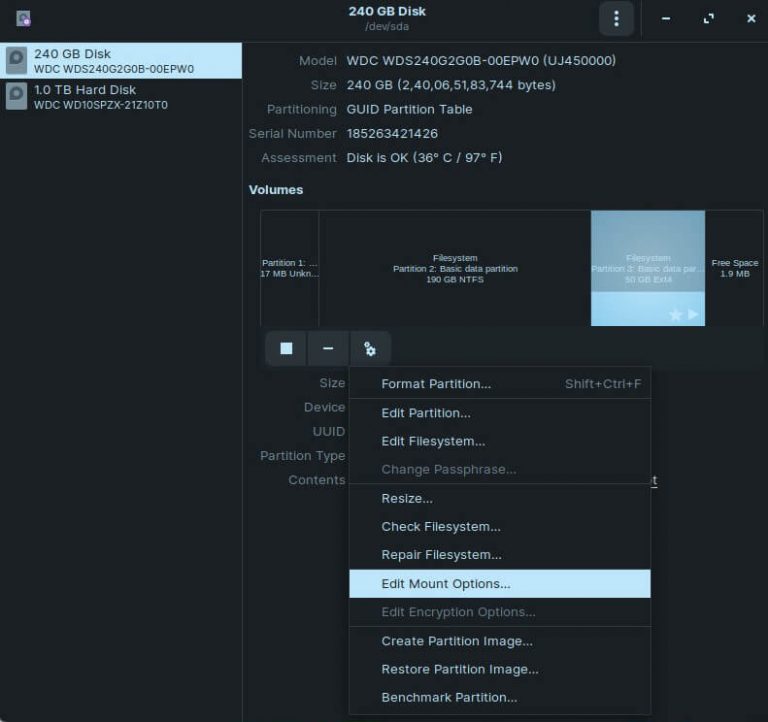Choose Resize from the partition menu
768x722 pixels.
click(407, 498)
